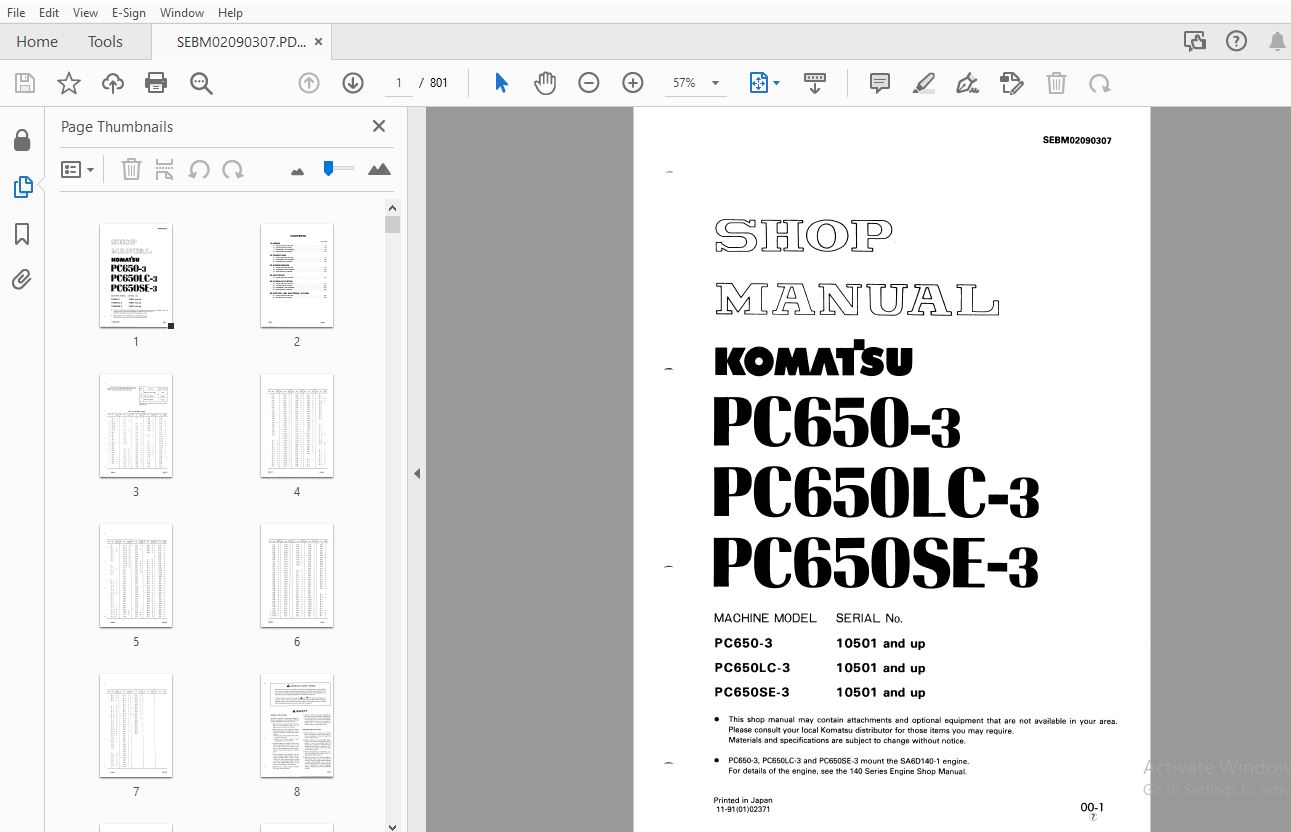Click thumbnails scrollbar down arrow
The image size is (1291, 832).
[392, 826]
